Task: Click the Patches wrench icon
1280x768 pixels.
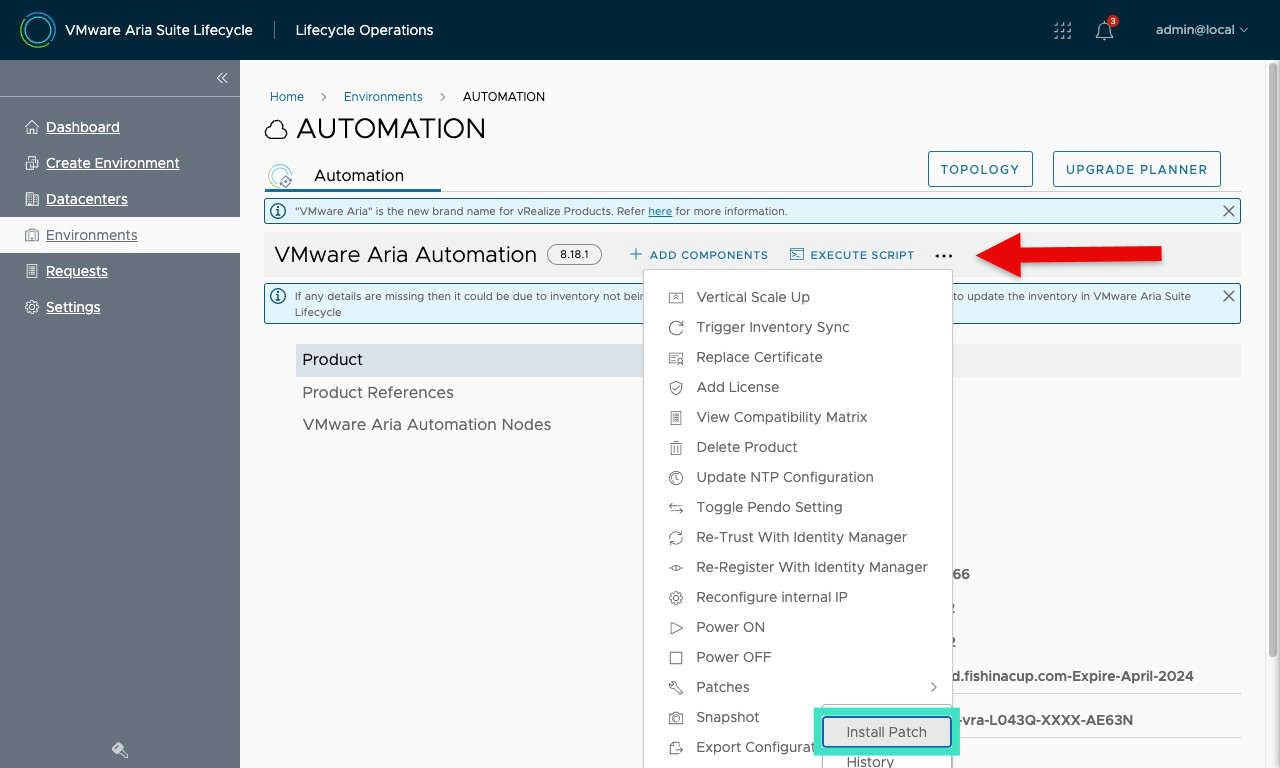Action: tap(676, 687)
